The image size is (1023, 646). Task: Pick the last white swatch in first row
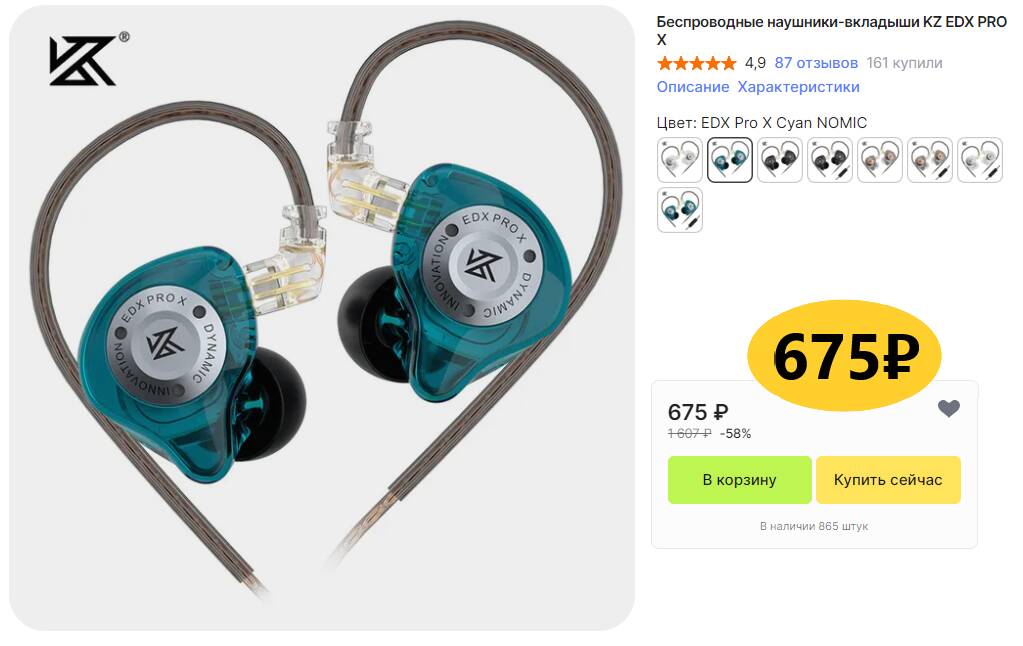click(x=980, y=160)
